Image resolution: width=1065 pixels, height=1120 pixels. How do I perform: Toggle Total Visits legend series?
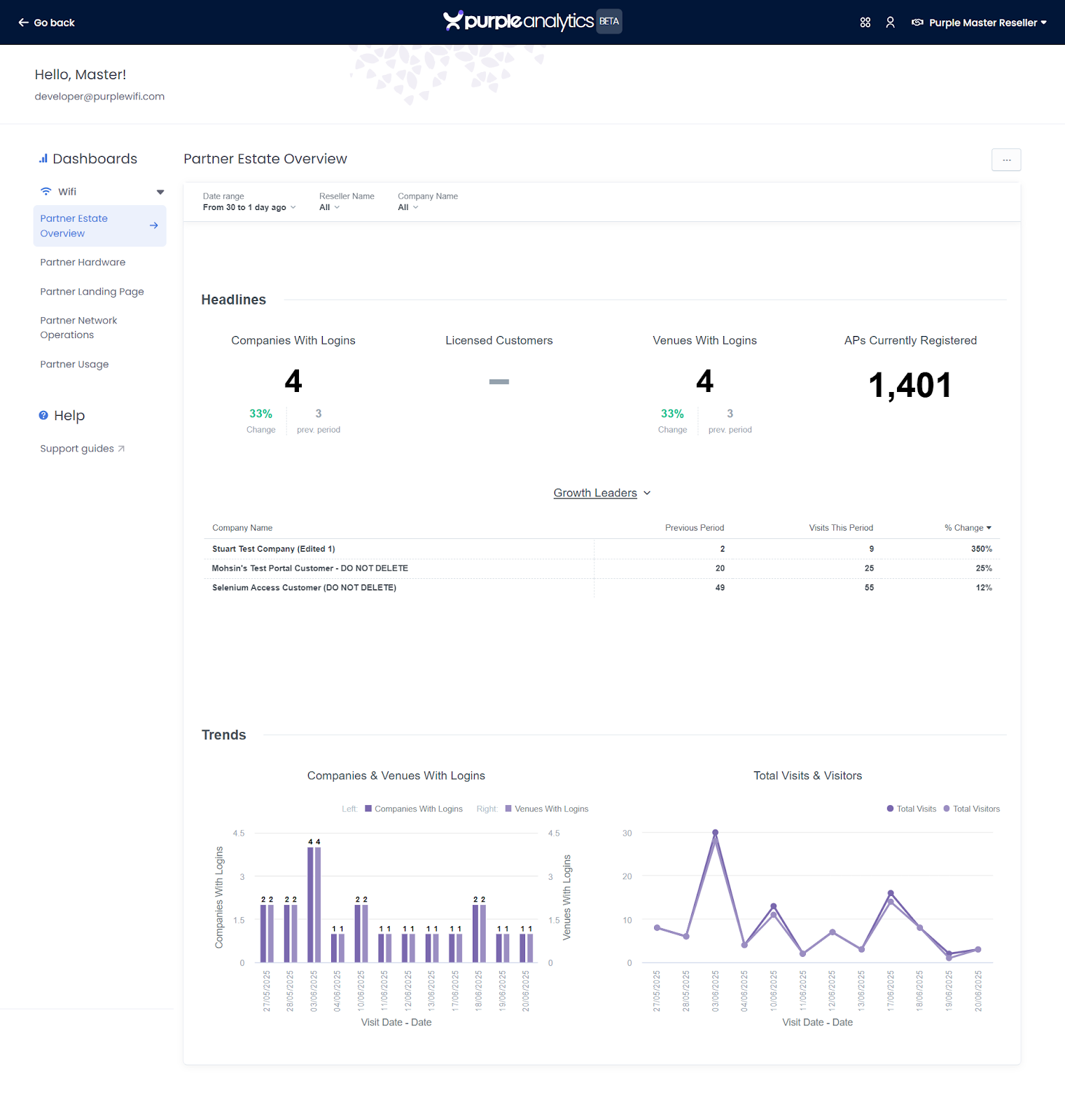pyautogui.click(x=912, y=808)
